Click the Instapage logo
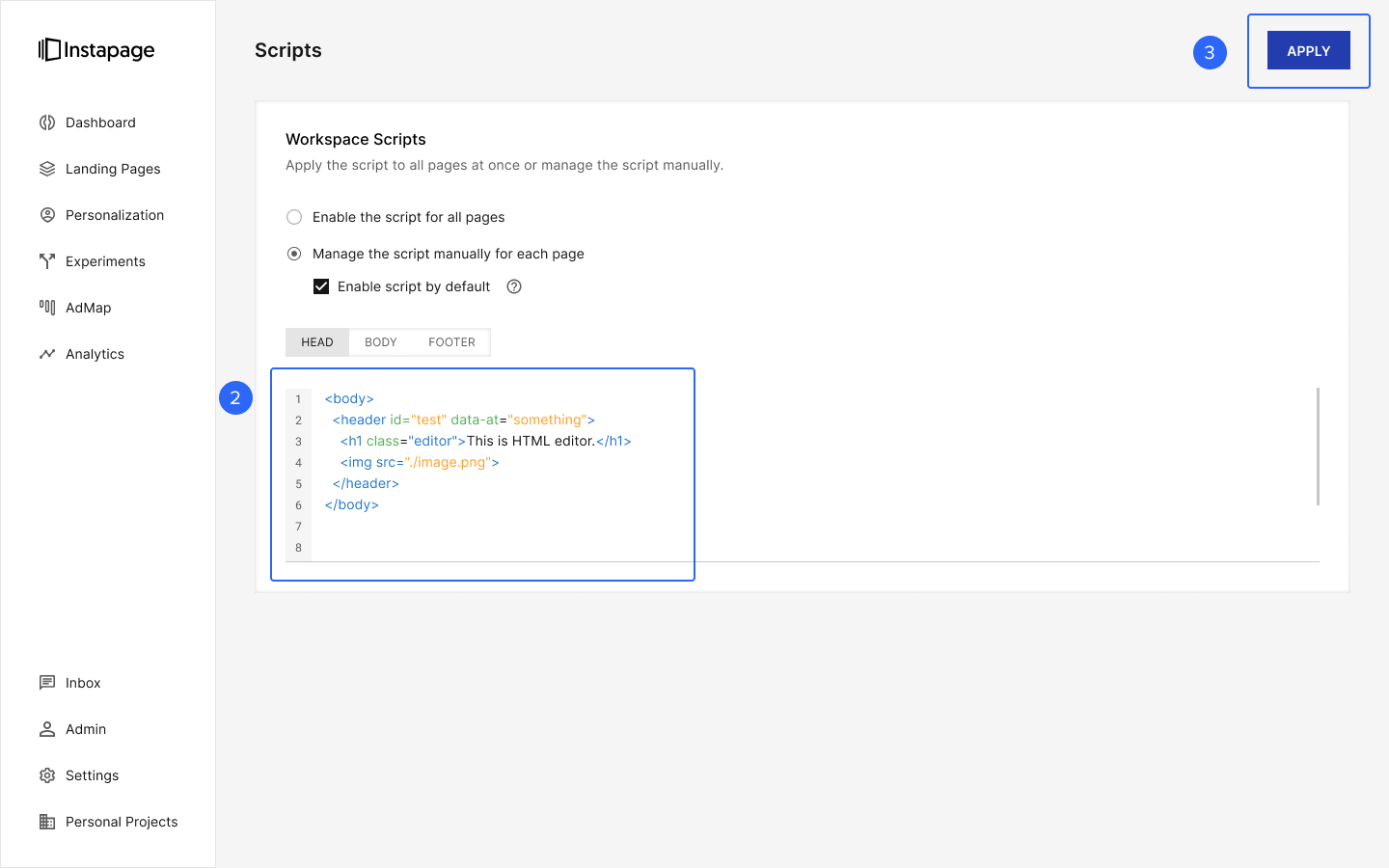This screenshot has height=868, width=1389. [x=96, y=50]
